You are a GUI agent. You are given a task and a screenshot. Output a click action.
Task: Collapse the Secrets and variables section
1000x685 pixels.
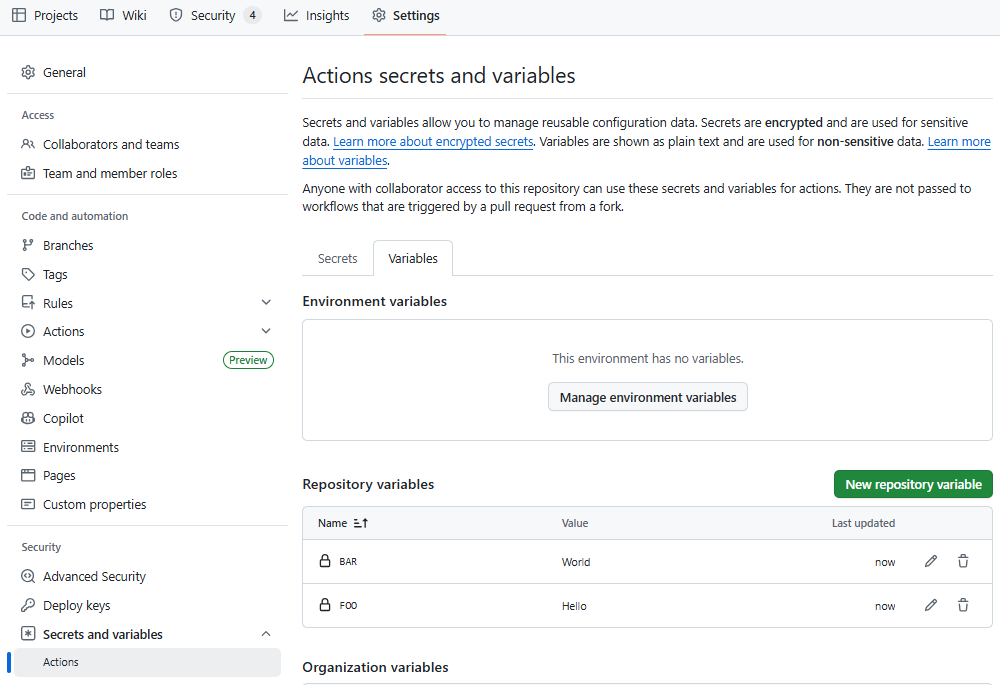point(266,635)
